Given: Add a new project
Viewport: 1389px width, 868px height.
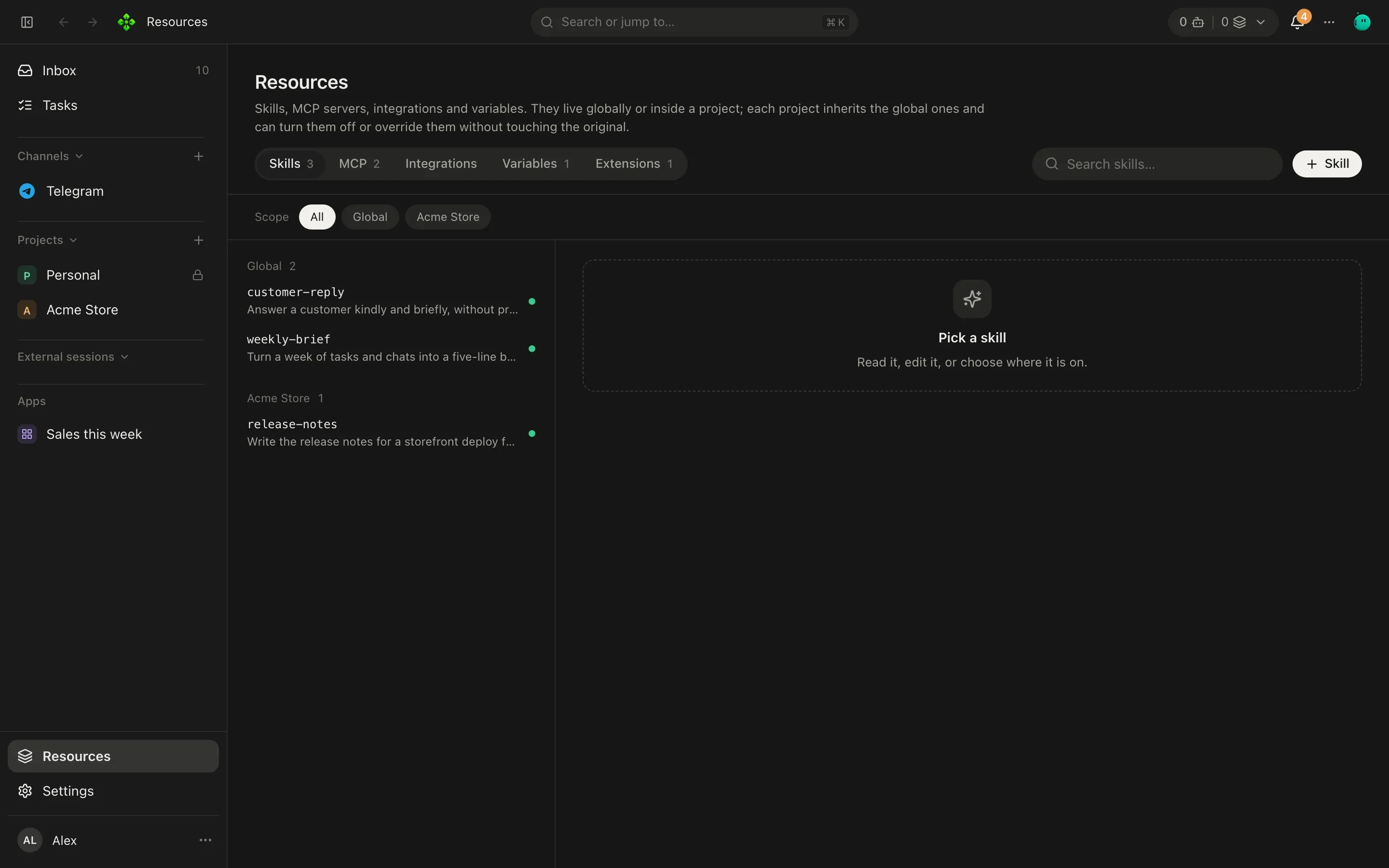Looking at the screenshot, I should (199, 240).
